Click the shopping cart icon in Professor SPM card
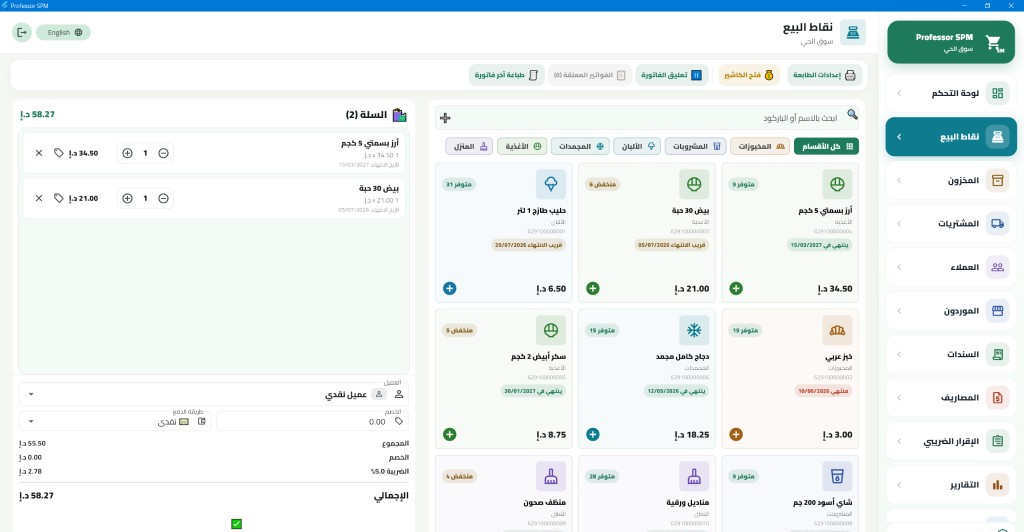Viewport: 1024px width, 532px height. (x=994, y=43)
